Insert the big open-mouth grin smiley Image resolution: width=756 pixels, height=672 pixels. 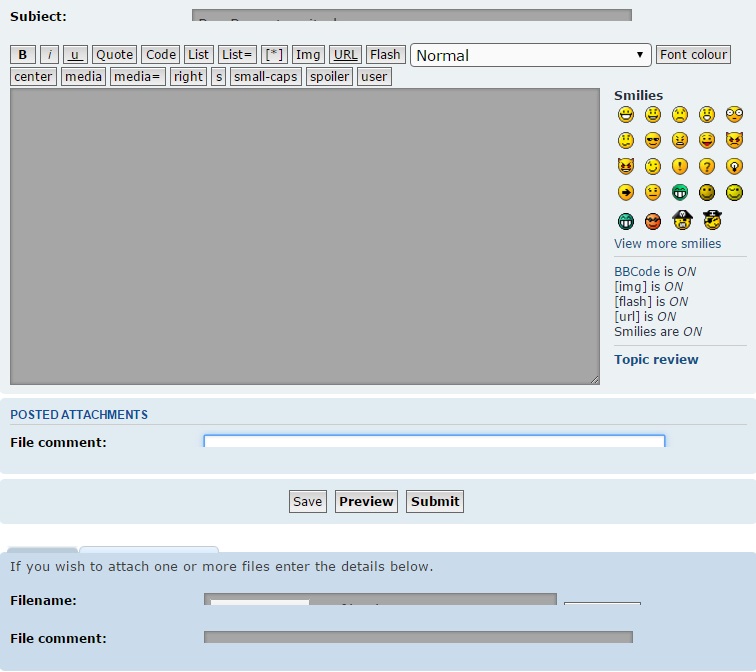(x=626, y=115)
